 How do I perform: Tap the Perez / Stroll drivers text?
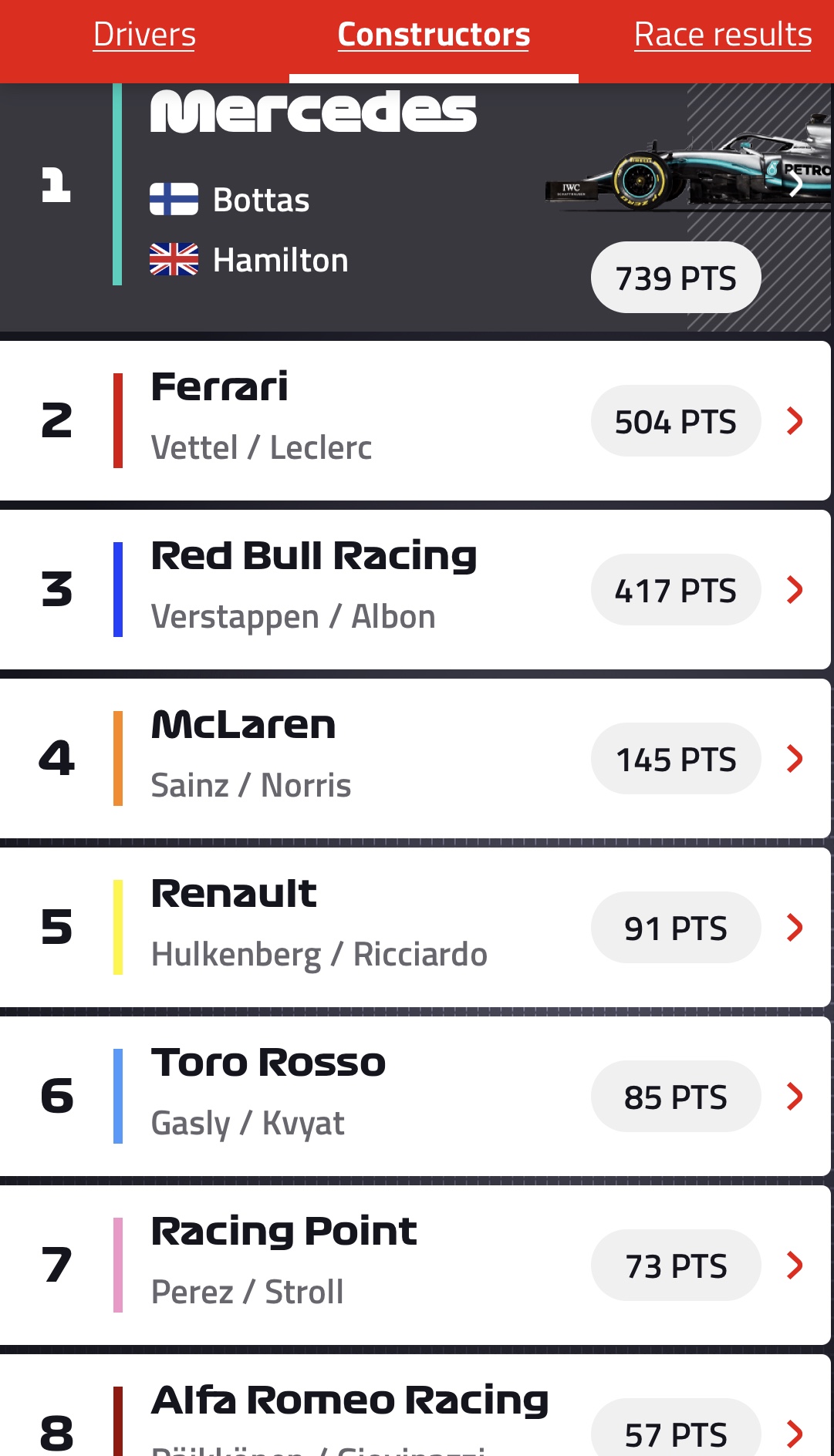(247, 1292)
